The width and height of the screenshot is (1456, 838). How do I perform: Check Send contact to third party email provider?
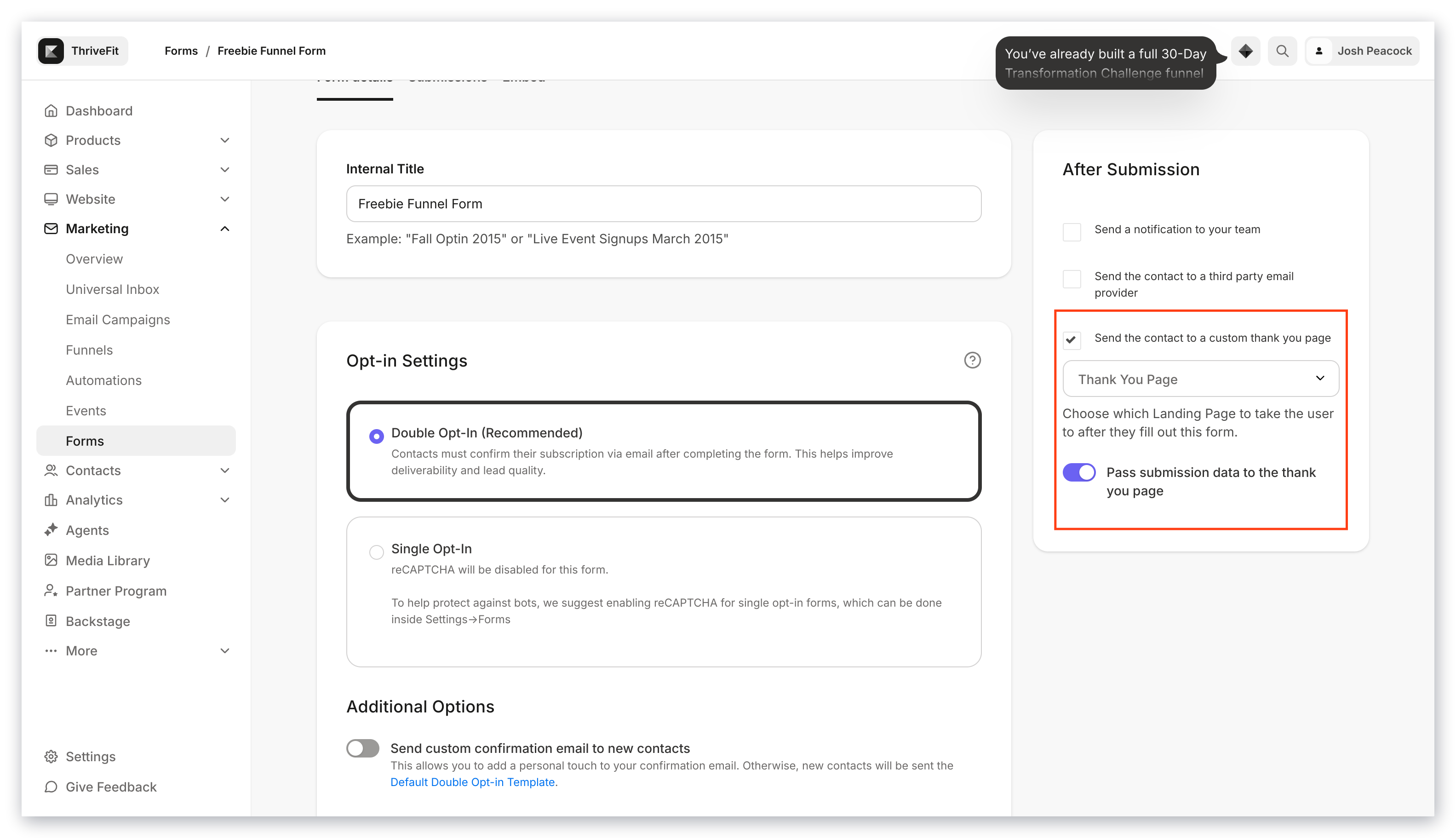pos(1072,279)
